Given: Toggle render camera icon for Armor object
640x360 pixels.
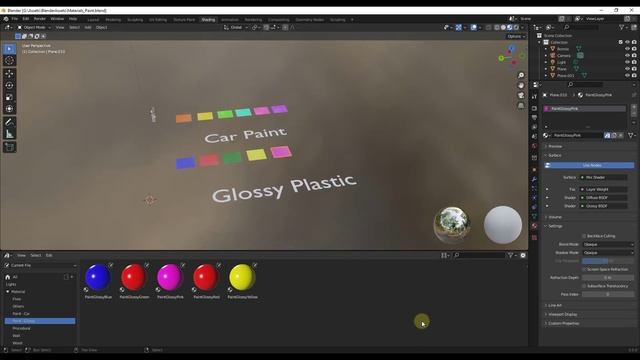Looking at the screenshot, I should click(x=634, y=49).
